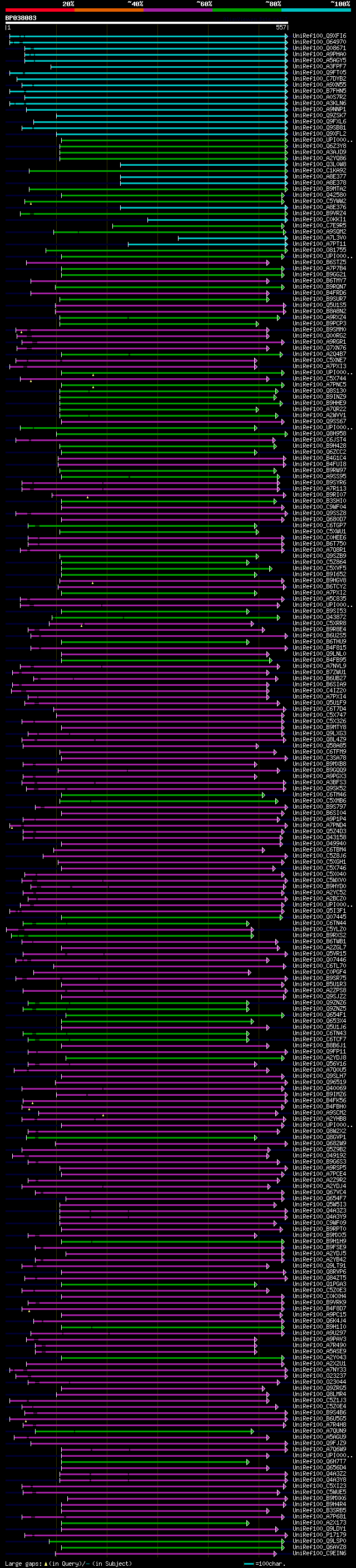Select label UniRef100_A7R490
The image size is (356, 1568).
[x=319, y=1344]
